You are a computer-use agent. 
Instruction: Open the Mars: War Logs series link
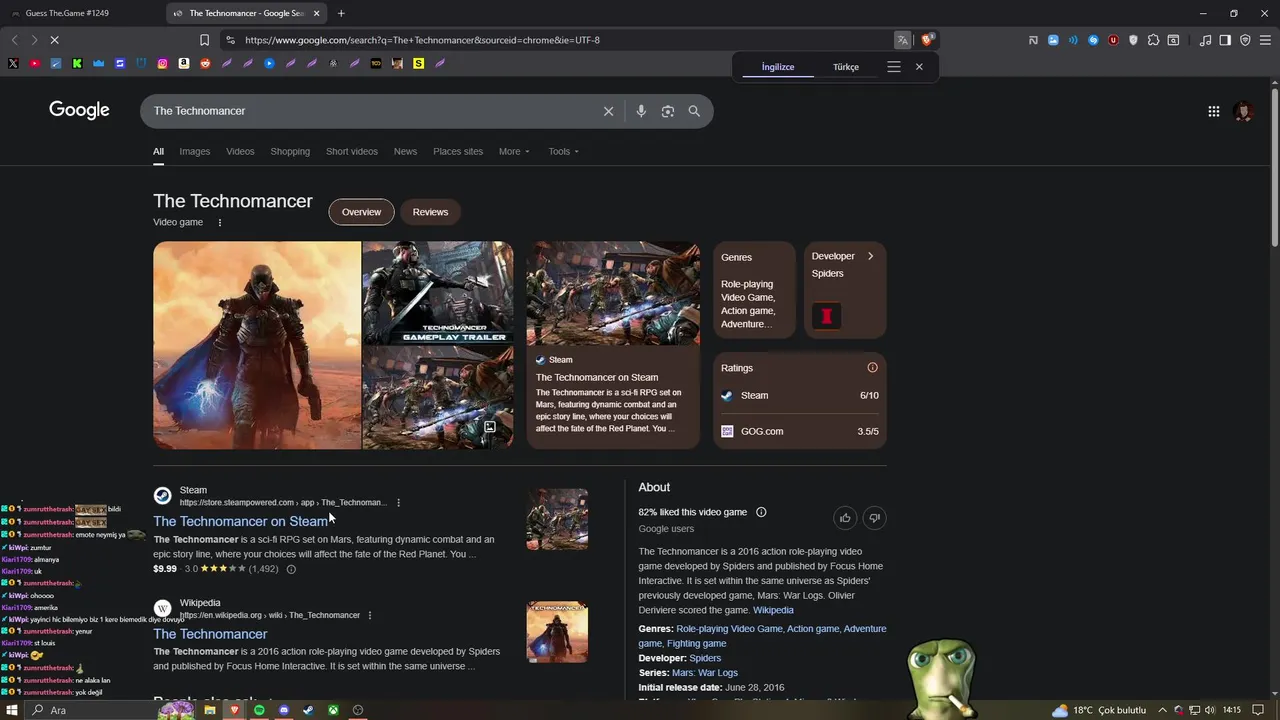click(705, 673)
